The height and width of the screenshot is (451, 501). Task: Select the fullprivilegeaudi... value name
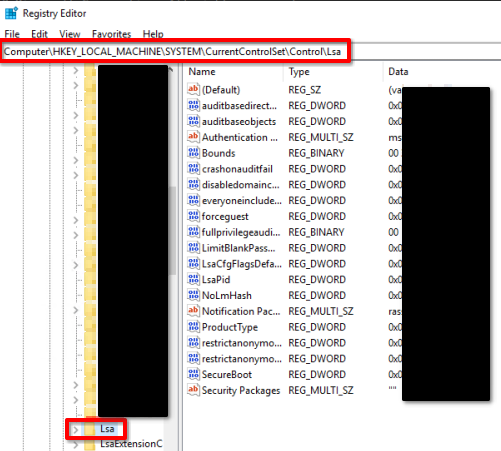point(241,232)
